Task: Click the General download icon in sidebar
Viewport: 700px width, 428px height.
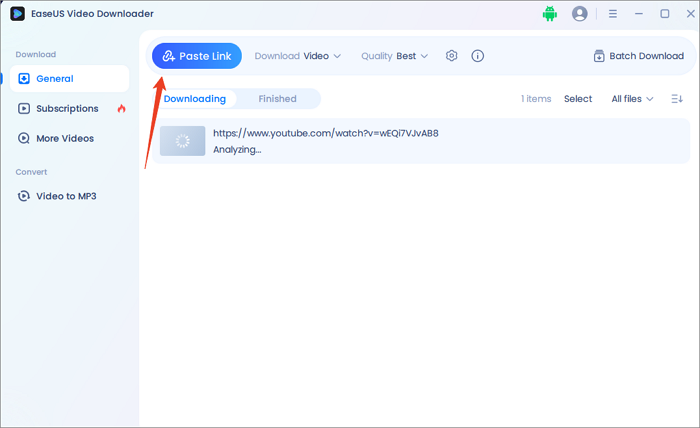Action: click(x=24, y=79)
